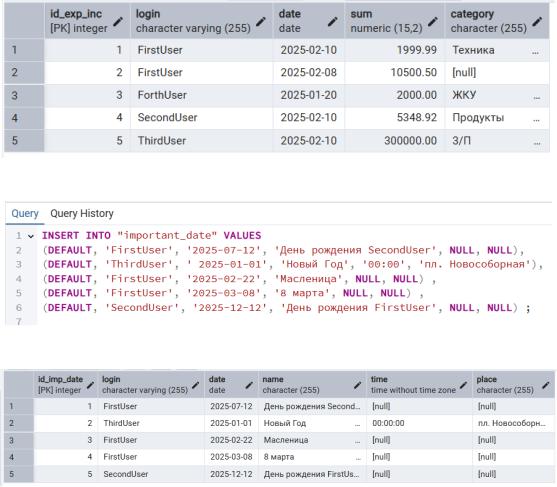Click time cell showing 00:00:00
The height and width of the screenshot is (487, 557).
point(419,423)
